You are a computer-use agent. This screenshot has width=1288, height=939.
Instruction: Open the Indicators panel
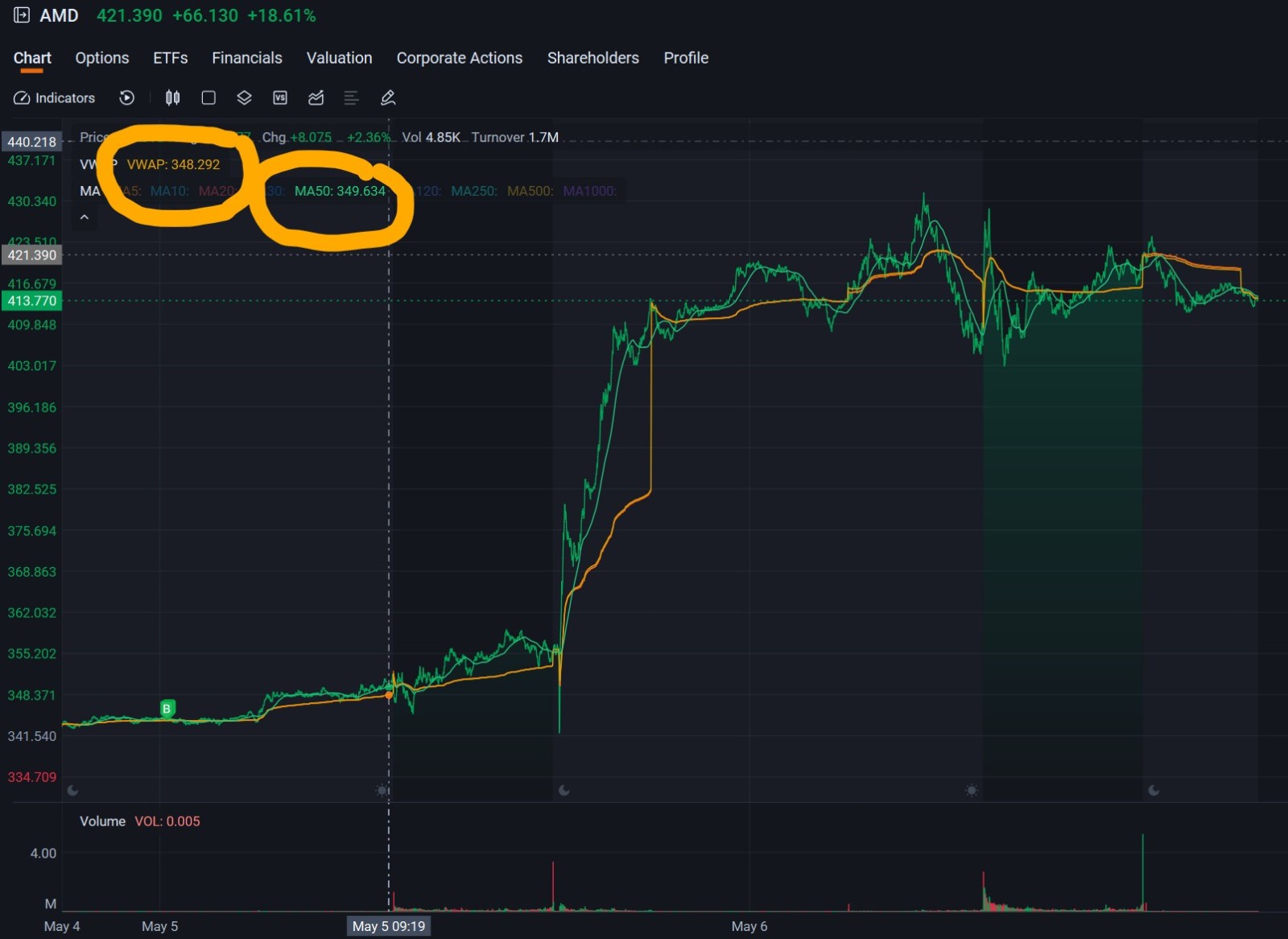[x=54, y=97]
